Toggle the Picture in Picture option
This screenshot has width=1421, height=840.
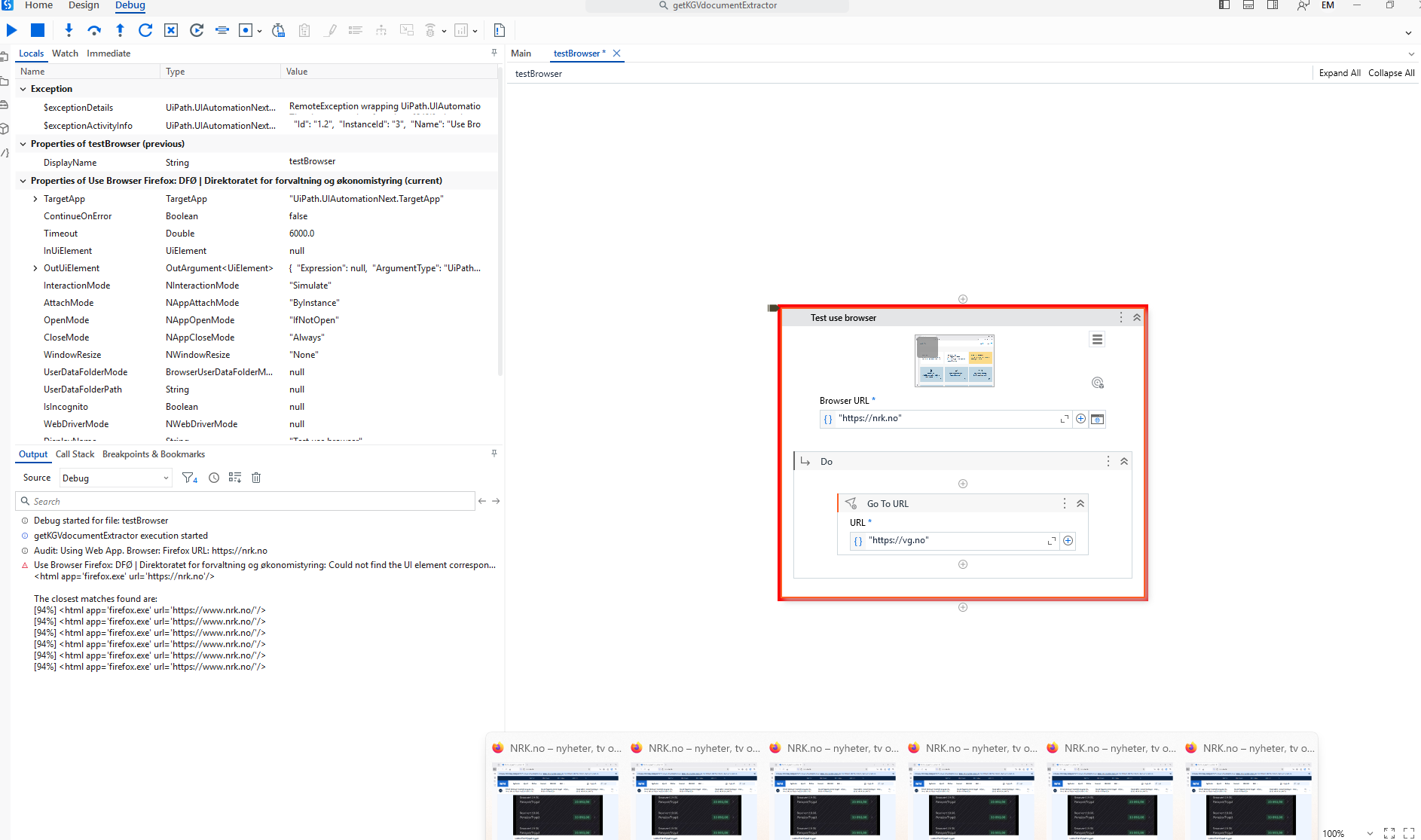tap(407, 30)
